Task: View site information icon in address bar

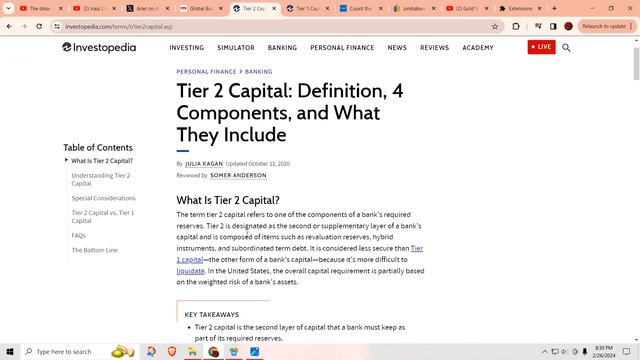Action: tap(57, 26)
